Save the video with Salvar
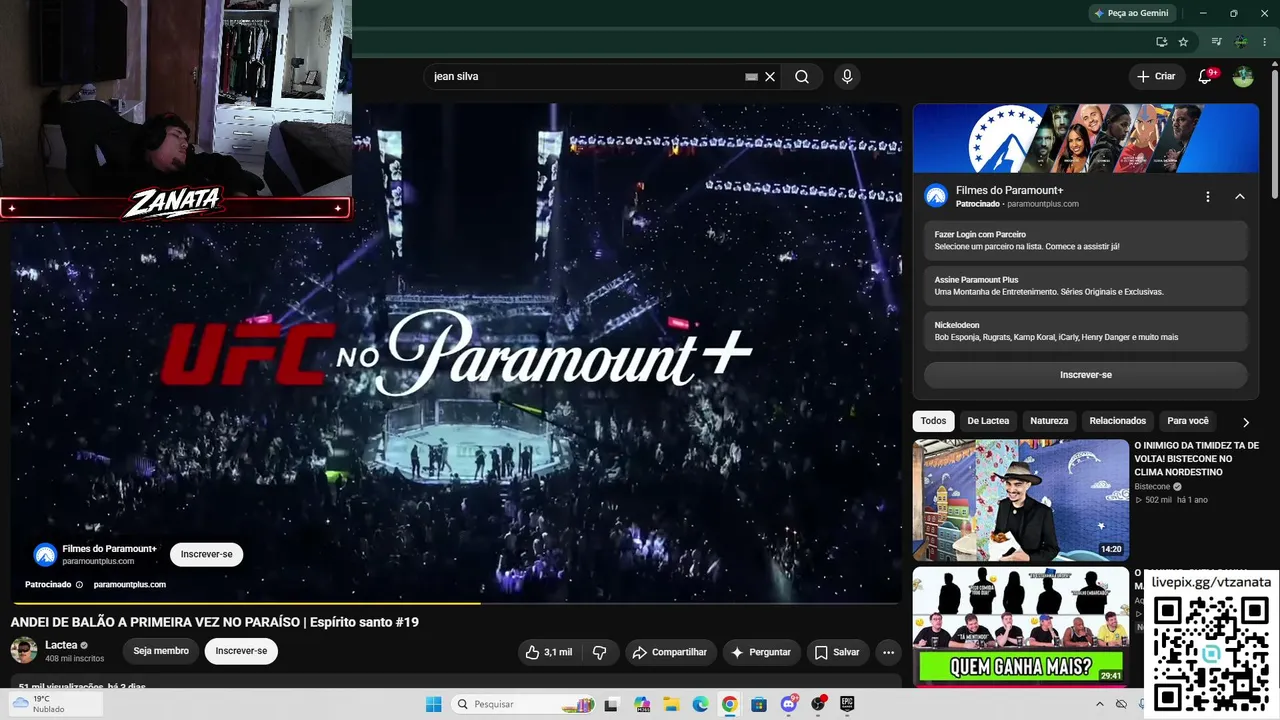The width and height of the screenshot is (1280, 720). (837, 652)
